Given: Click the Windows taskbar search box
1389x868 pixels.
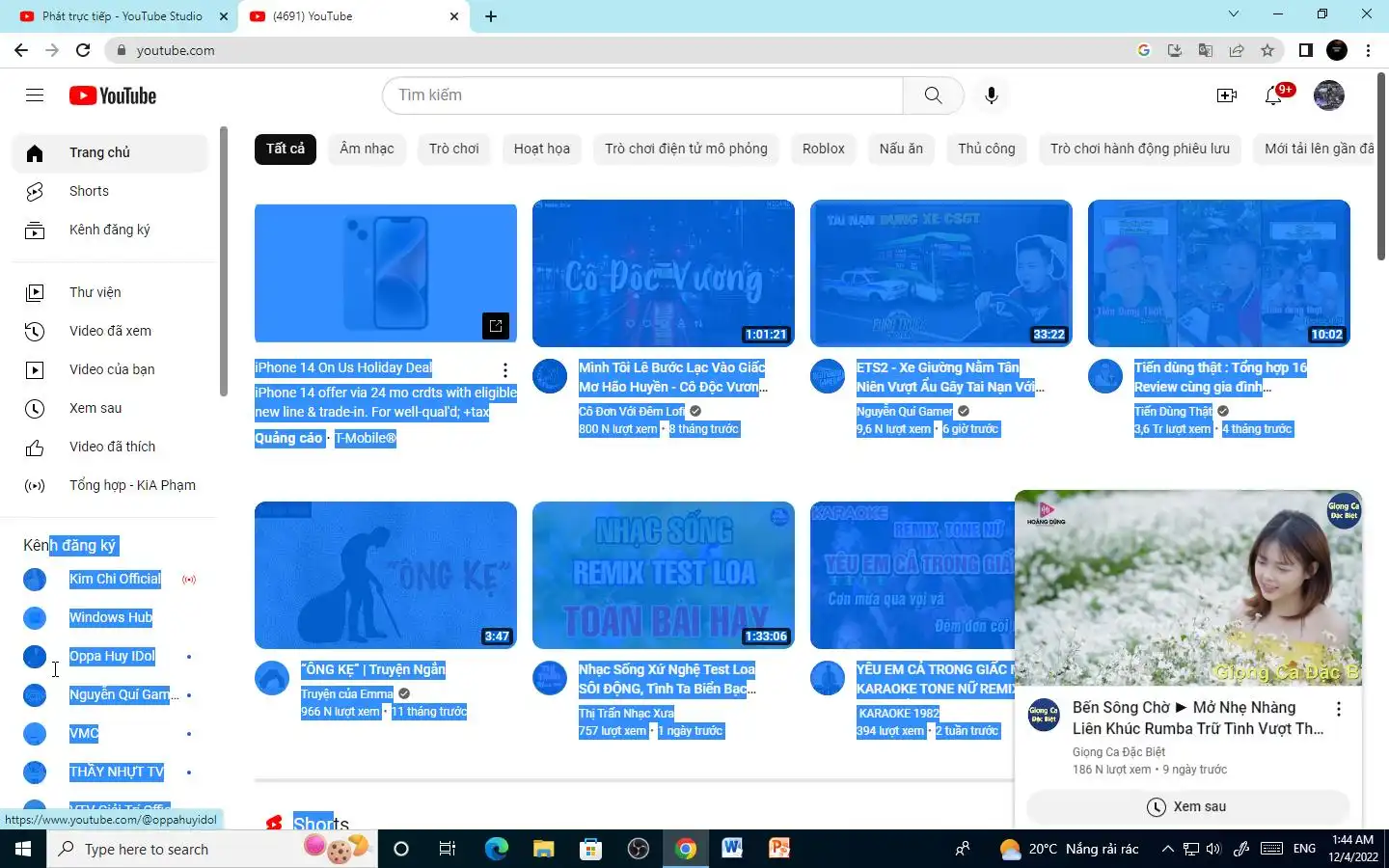Looking at the screenshot, I should 212,849.
